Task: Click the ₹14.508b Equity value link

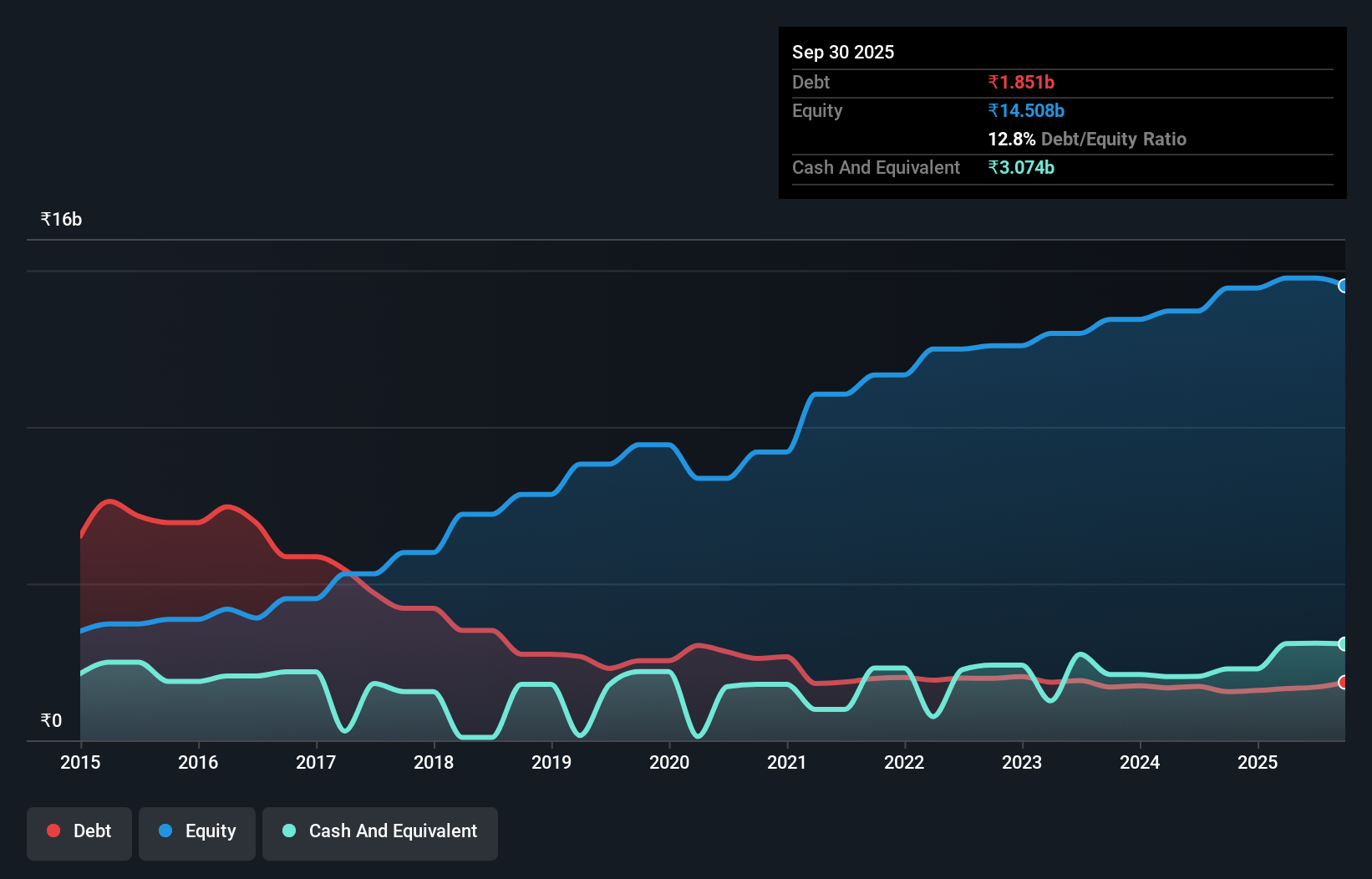Action: click(1026, 110)
